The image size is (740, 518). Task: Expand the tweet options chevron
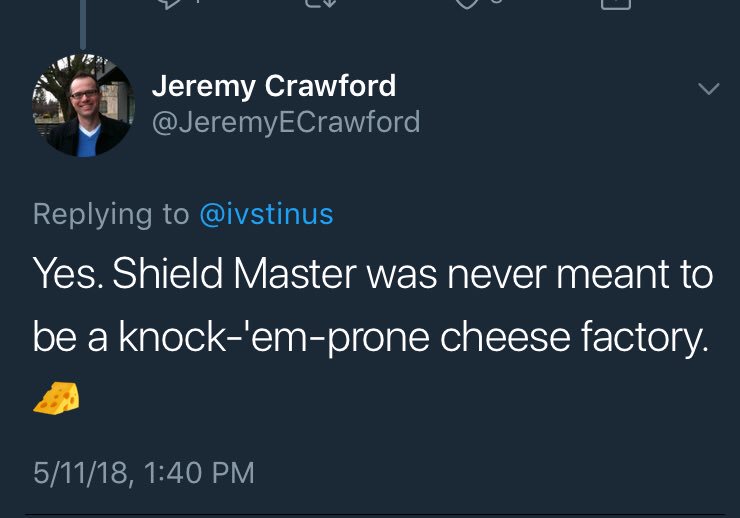click(708, 89)
